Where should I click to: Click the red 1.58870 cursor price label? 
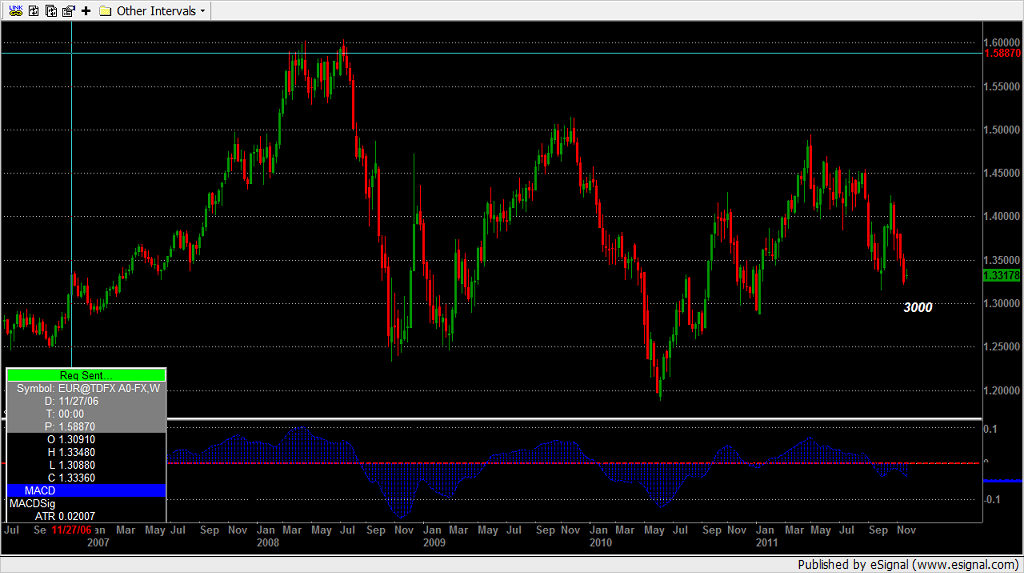1002,54
